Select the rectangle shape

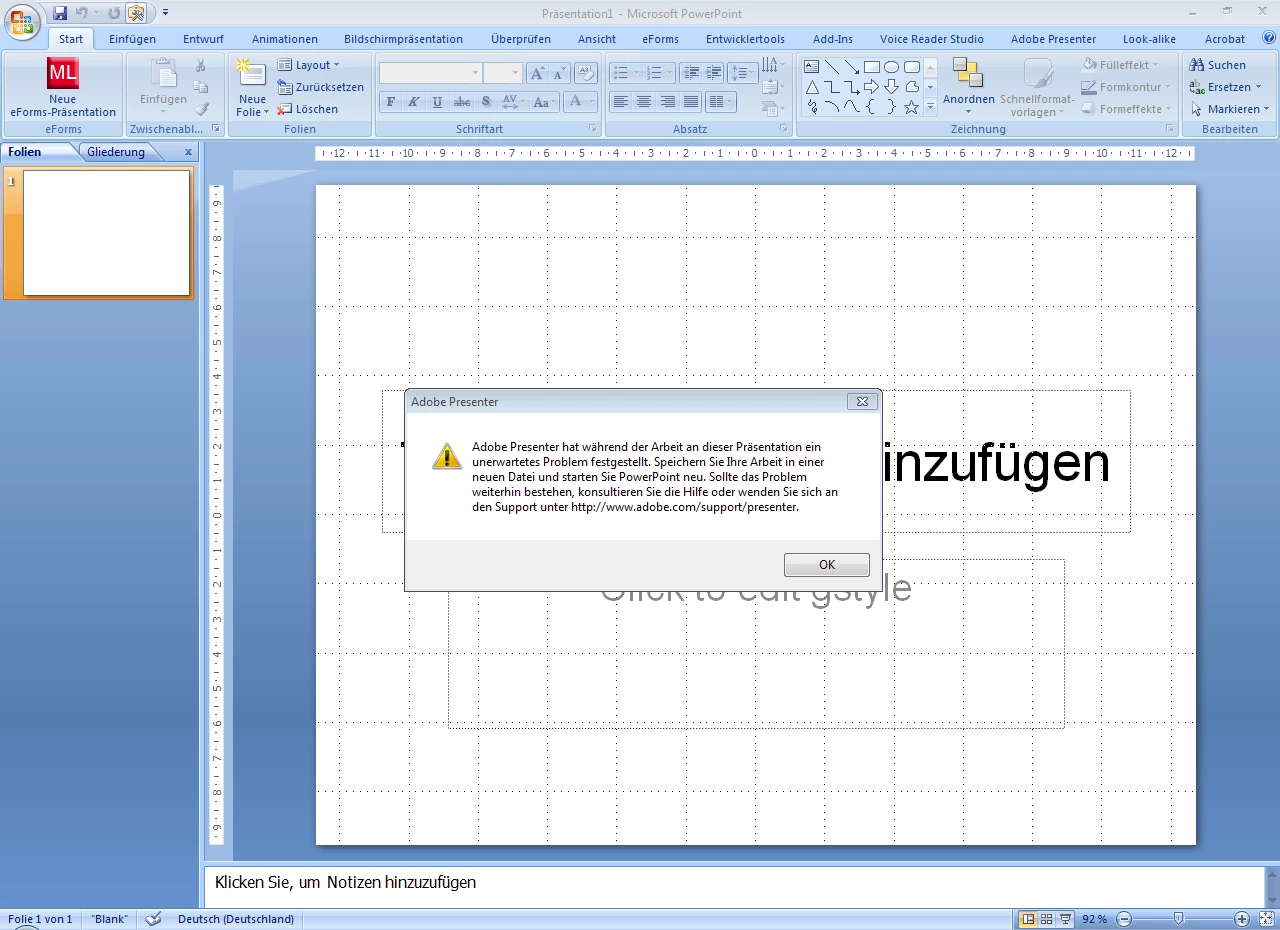tap(872, 67)
